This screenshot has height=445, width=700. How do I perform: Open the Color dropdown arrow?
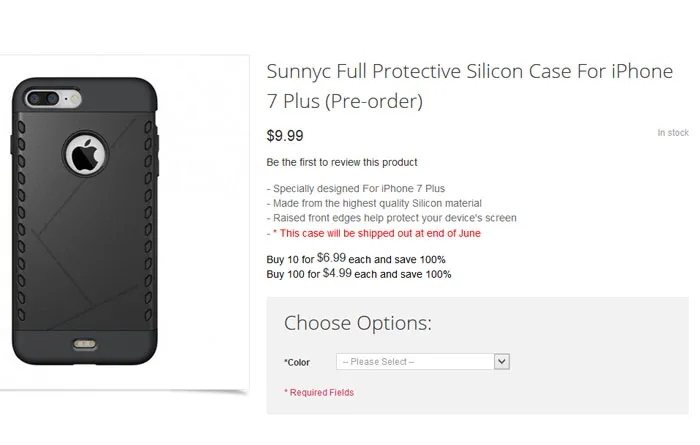[x=502, y=361]
